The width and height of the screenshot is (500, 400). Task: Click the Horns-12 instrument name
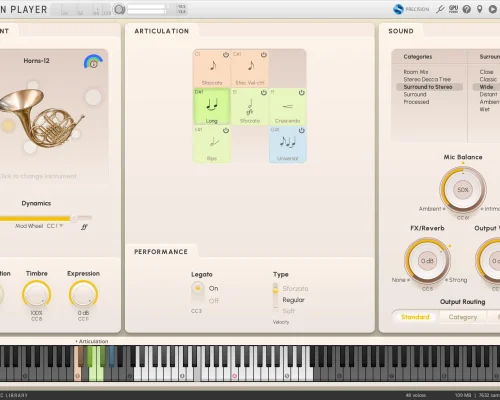(36, 61)
